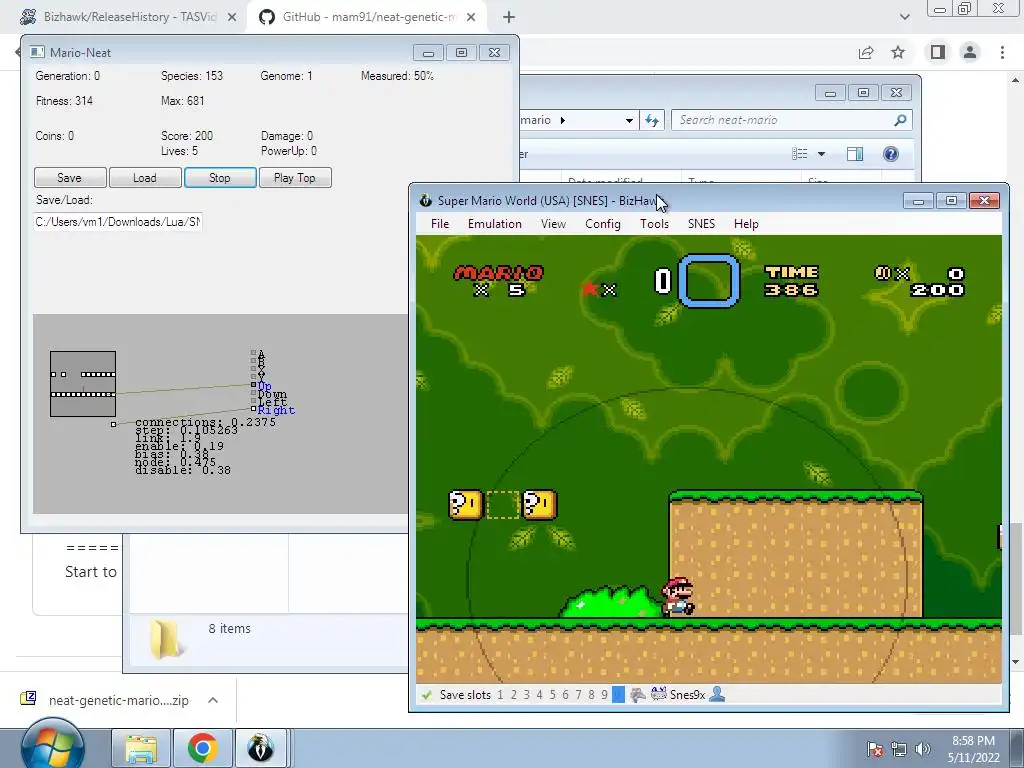Click the Action Center flag icon

tap(875, 749)
